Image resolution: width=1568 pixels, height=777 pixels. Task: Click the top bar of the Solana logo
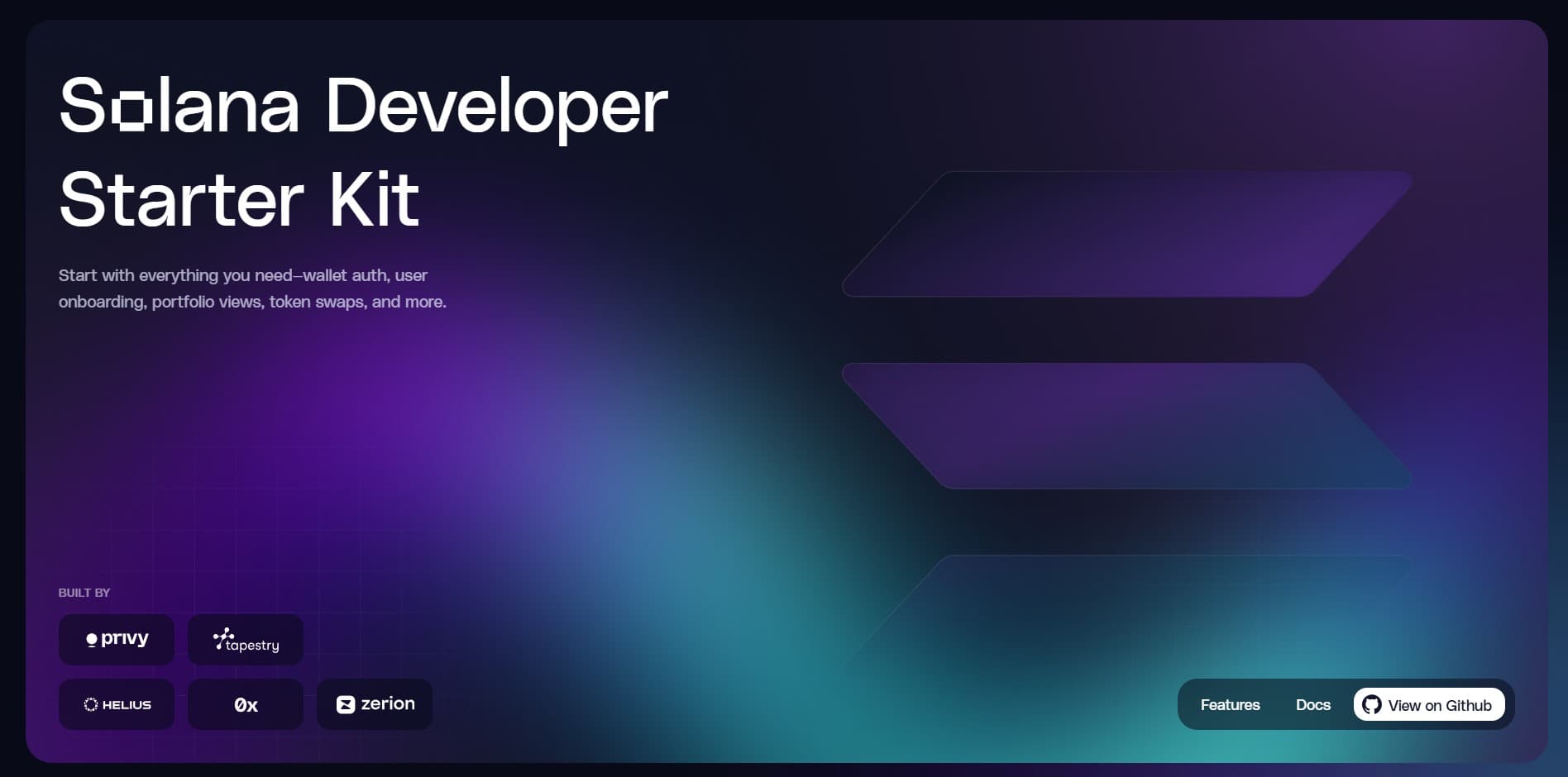pyautogui.click(x=1126, y=234)
